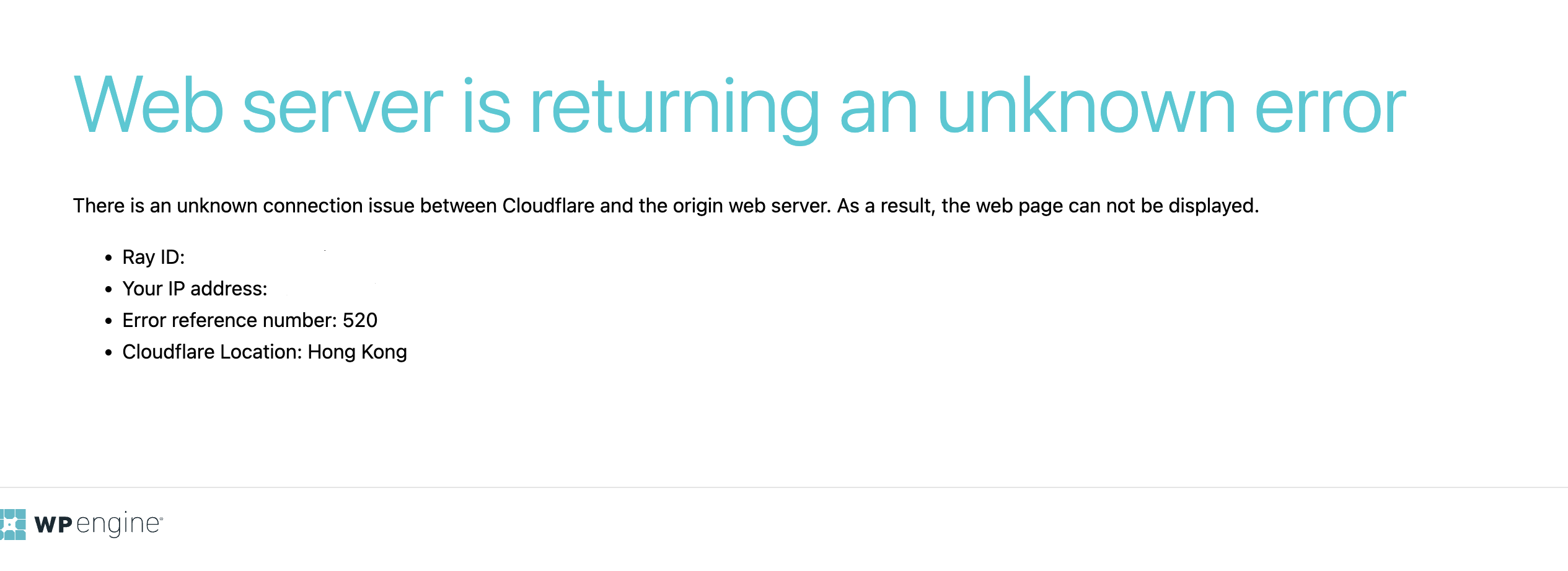Click the error number 520

[x=360, y=320]
